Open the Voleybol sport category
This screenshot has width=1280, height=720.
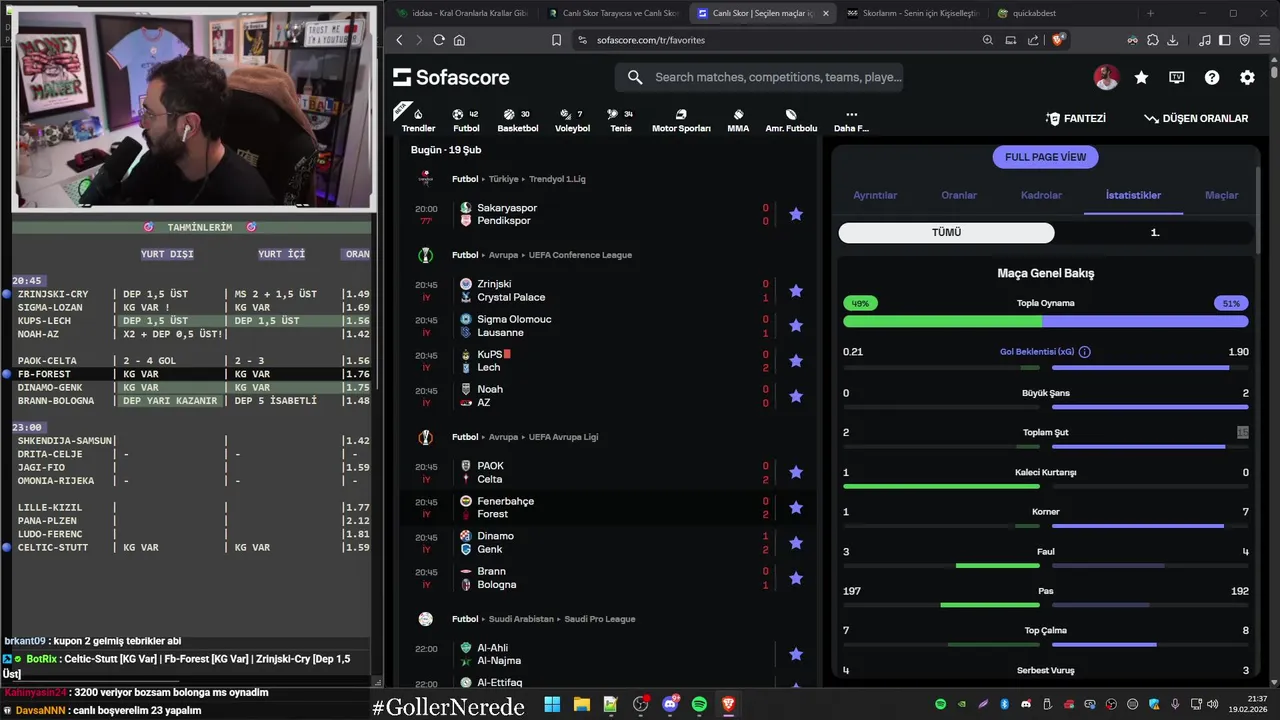click(572, 120)
